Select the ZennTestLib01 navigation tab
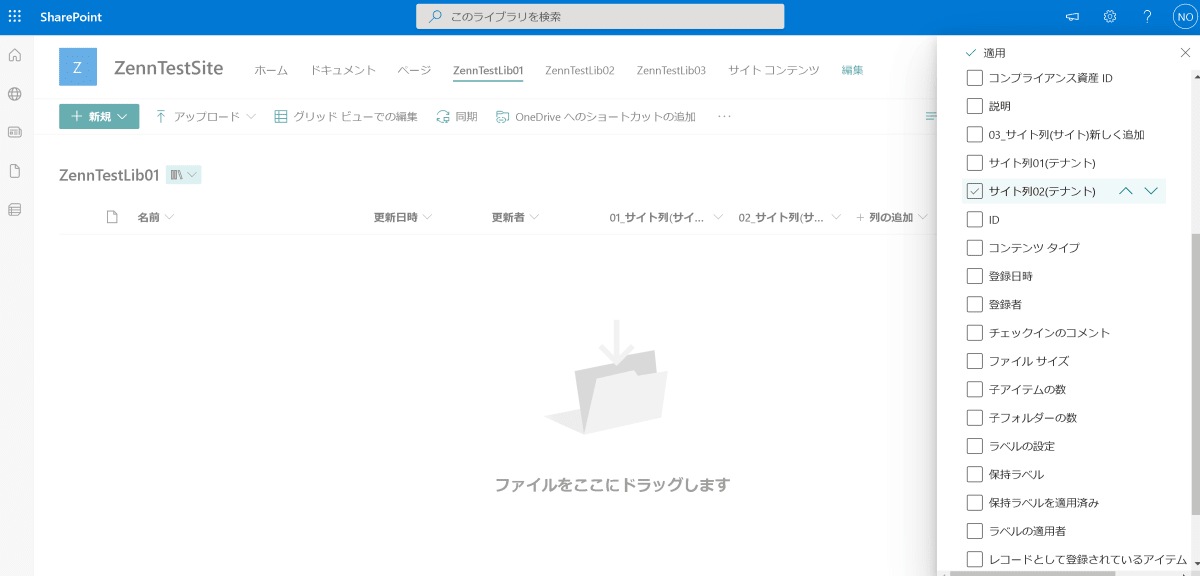 point(488,70)
